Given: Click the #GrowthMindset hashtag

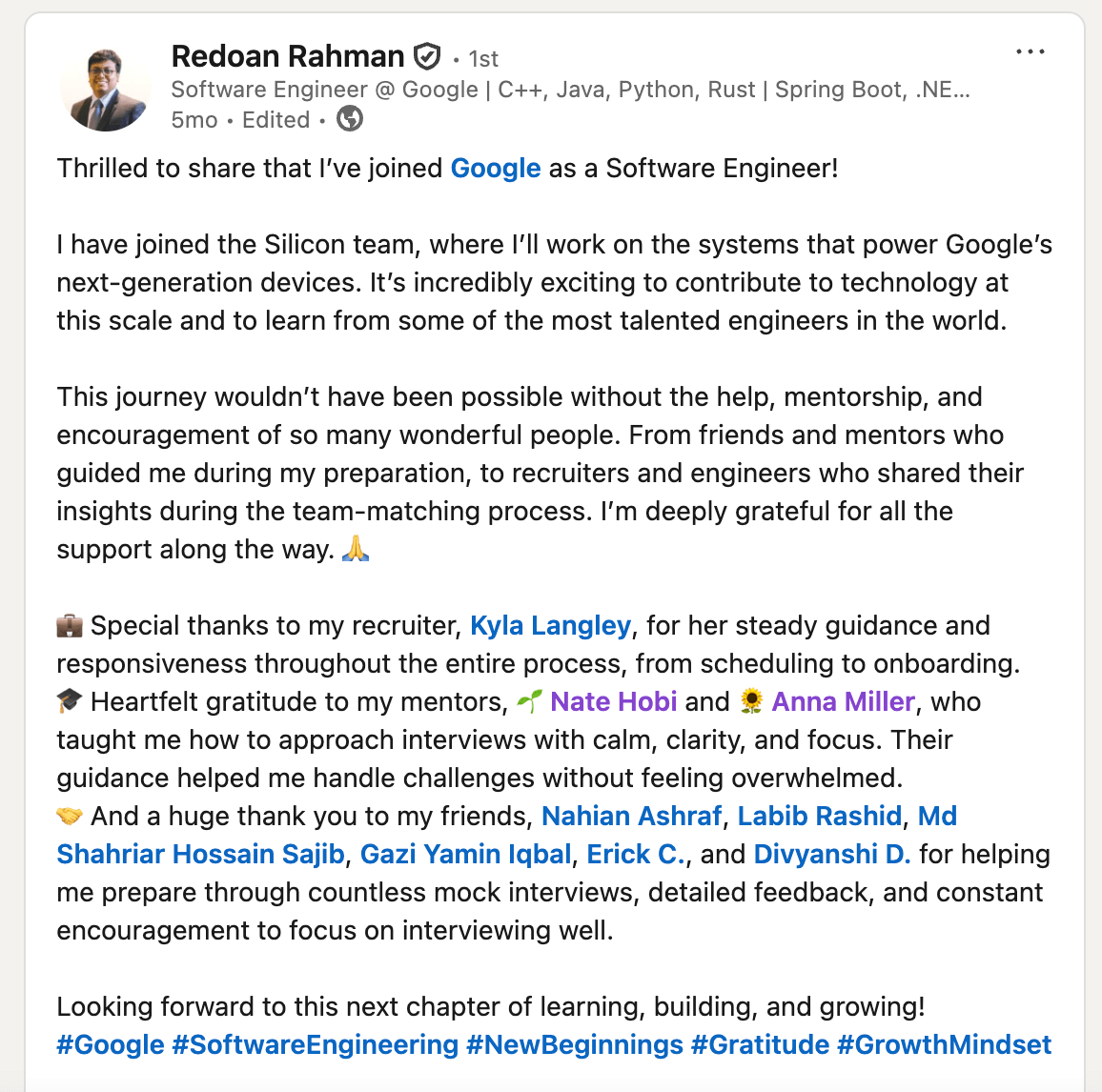Looking at the screenshot, I should click(944, 1045).
